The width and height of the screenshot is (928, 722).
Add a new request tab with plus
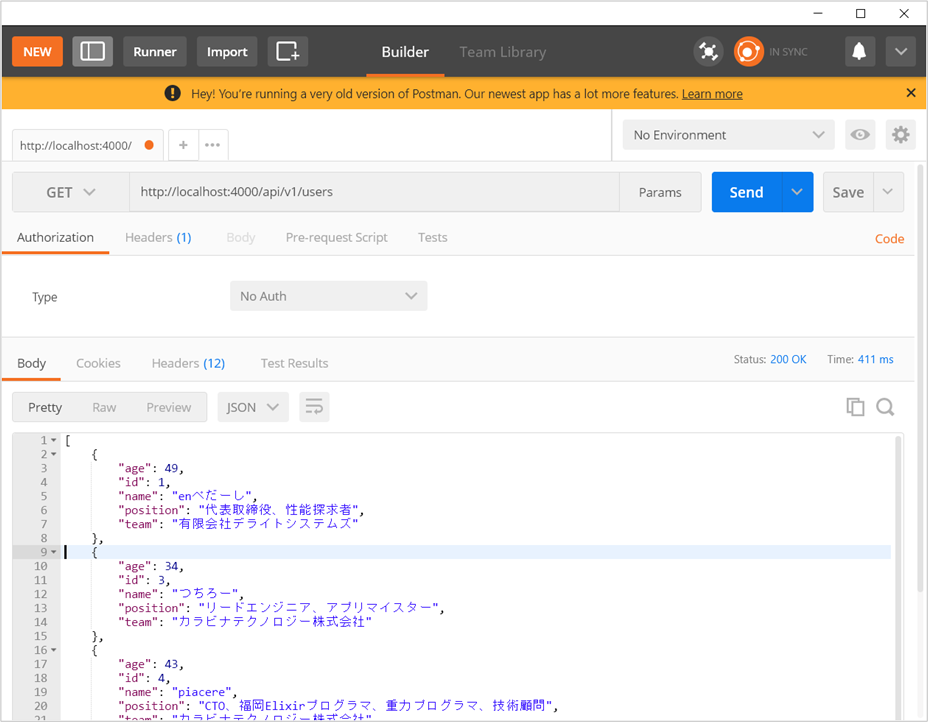point(183,145)
